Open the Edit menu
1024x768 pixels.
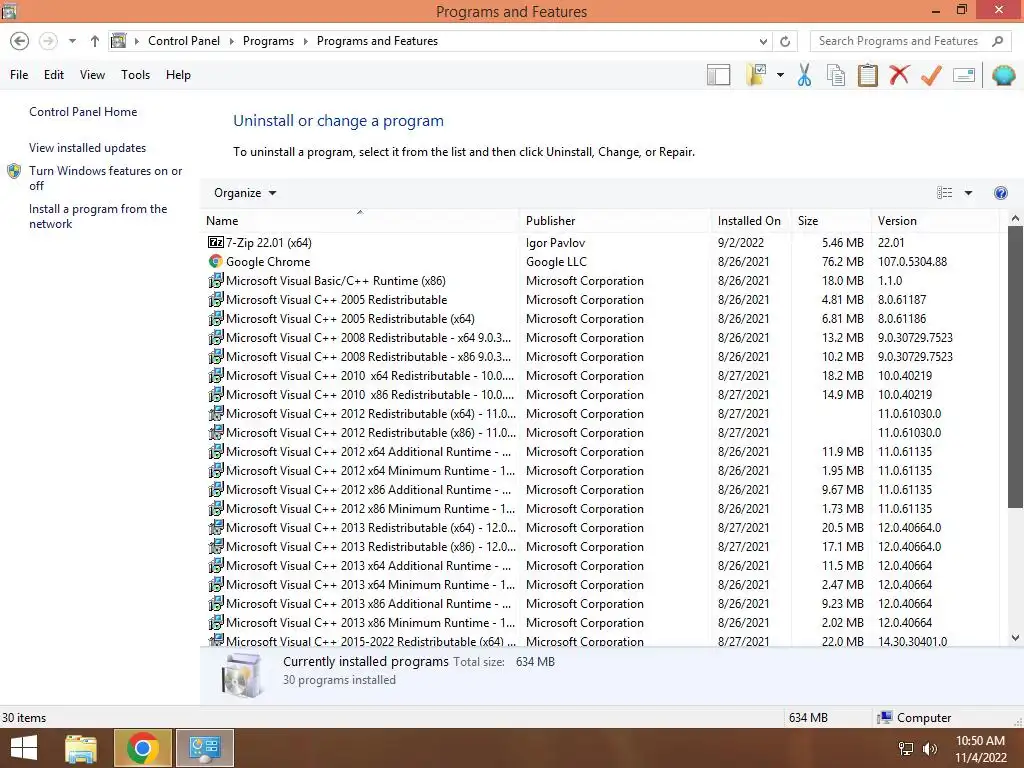(x=54, y=75)
